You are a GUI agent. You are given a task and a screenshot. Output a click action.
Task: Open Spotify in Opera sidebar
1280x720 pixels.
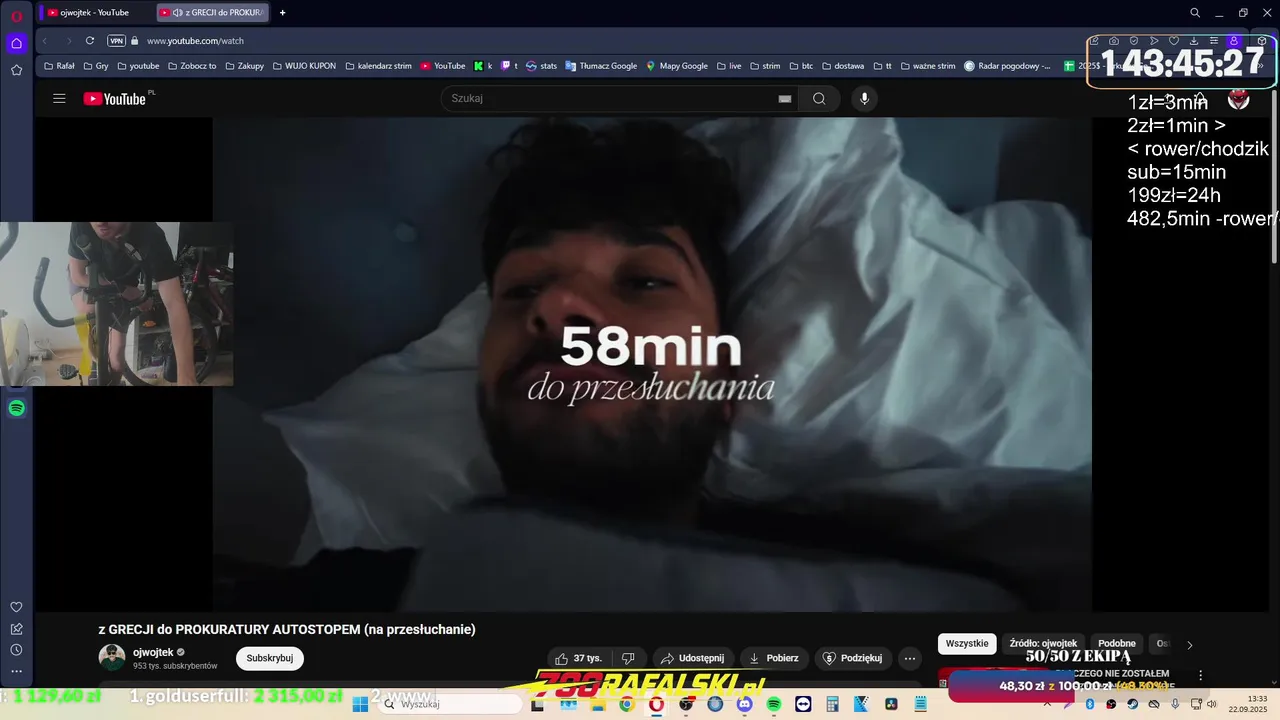16,408
